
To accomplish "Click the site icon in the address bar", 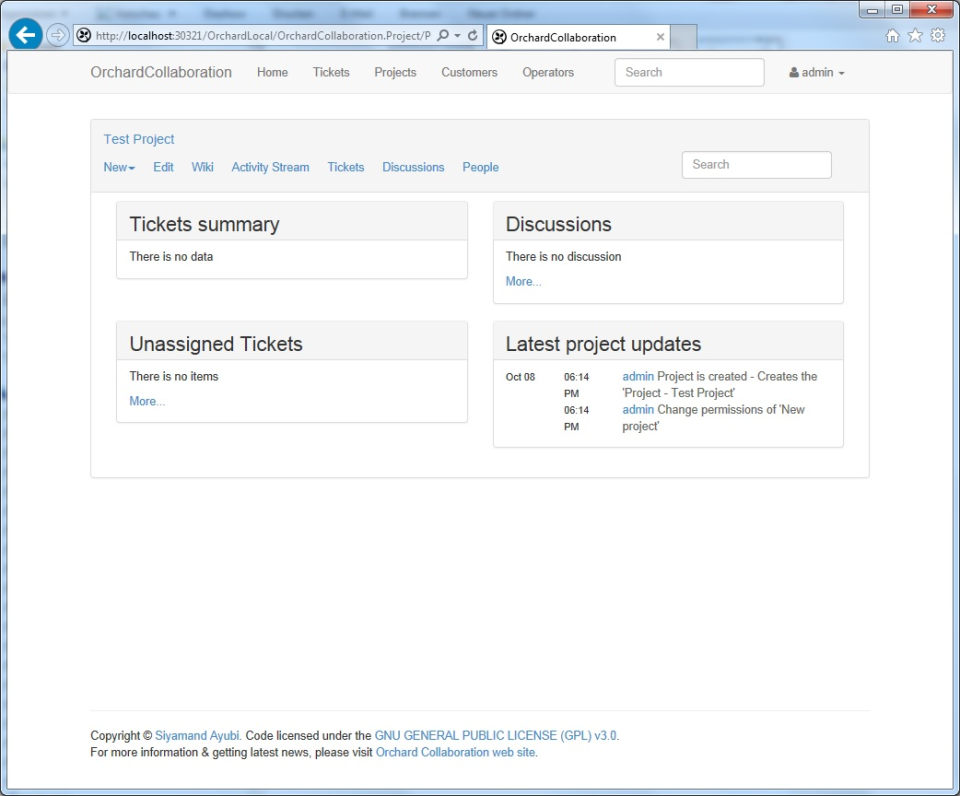I will [x=84, y=36].
